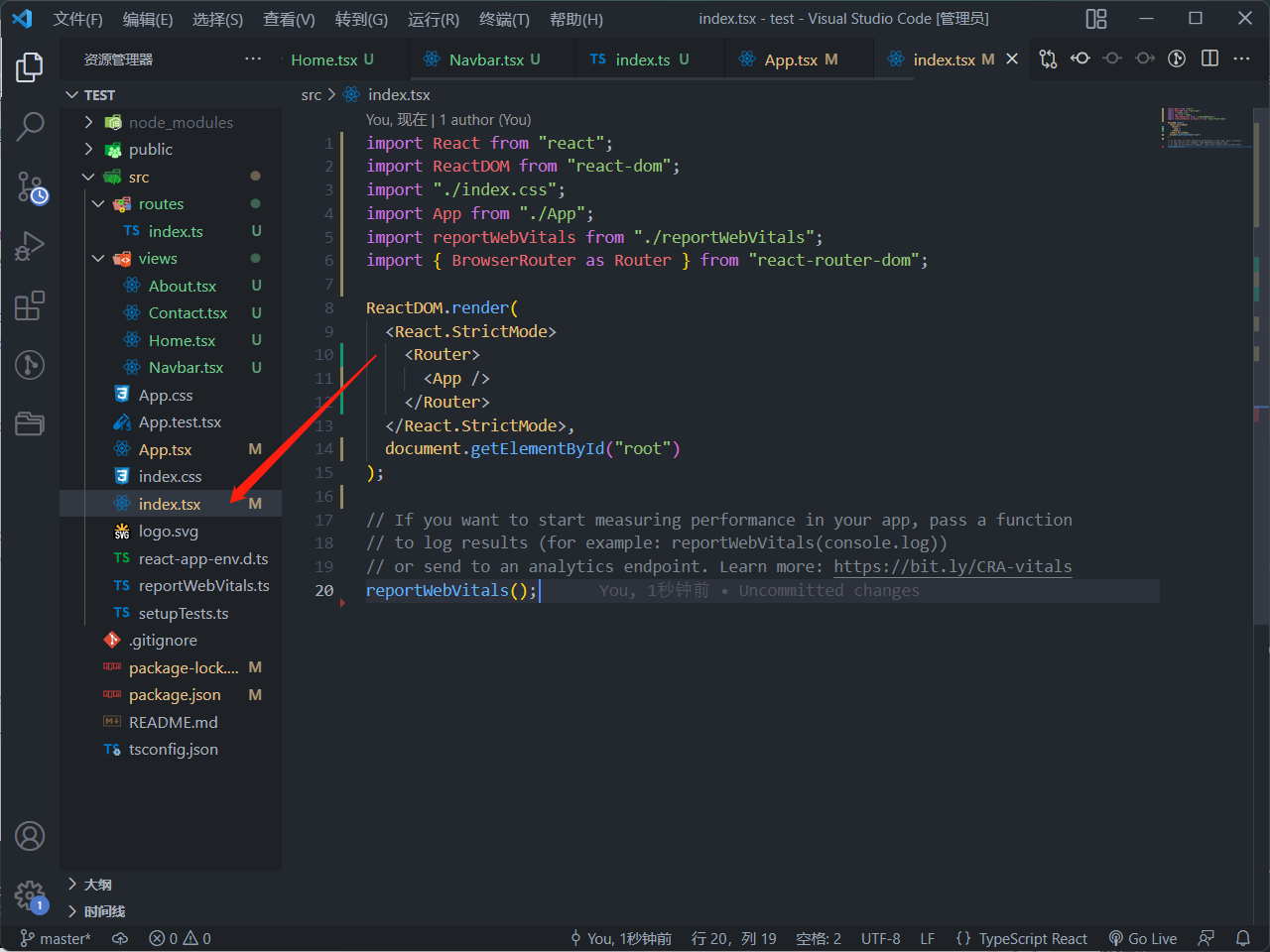Open About.tsx in file tree

point(171,286)
